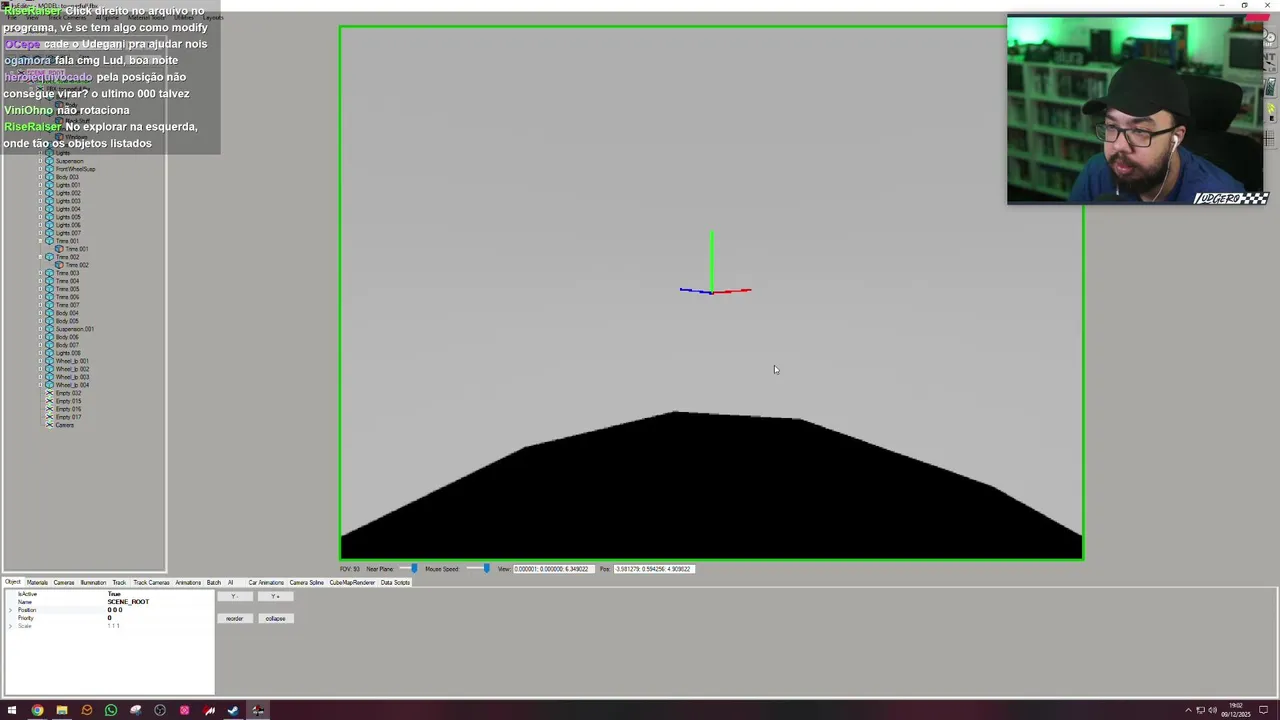
Task: Open the CubeMapRenderer tab
Action: pos(352,582)
